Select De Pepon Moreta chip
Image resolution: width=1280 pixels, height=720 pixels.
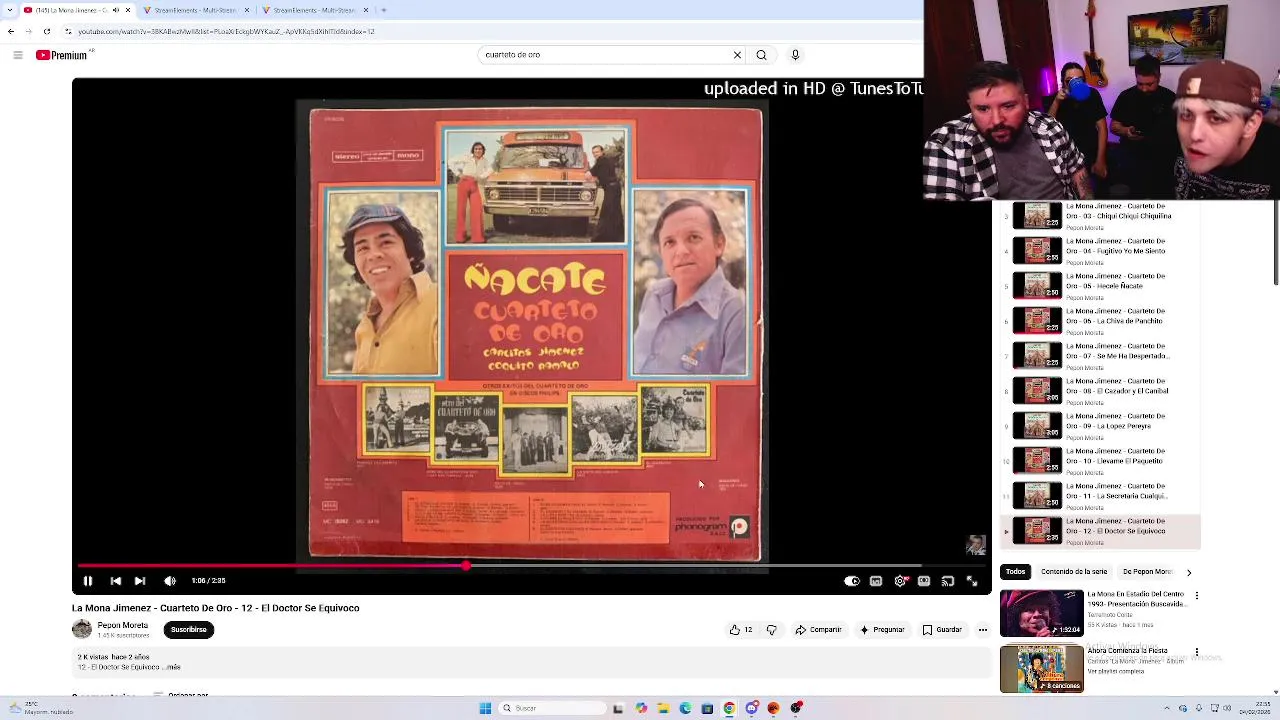1147,572
